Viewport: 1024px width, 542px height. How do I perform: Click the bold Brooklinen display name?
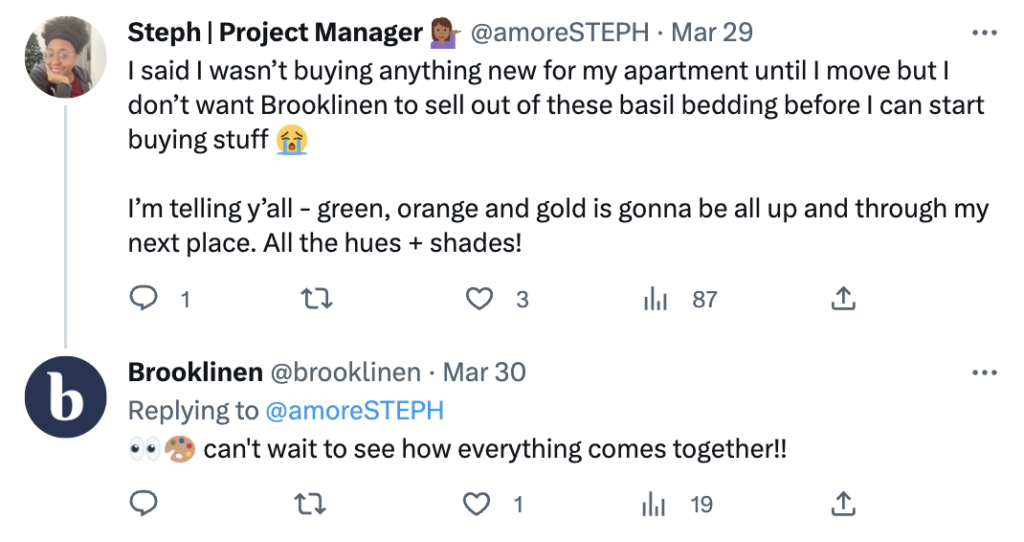[x=195, y=373]
